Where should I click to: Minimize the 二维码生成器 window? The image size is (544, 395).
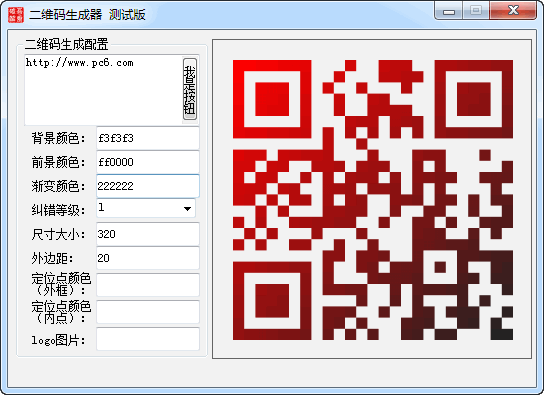pyautogui.click(x=449, y=11)
